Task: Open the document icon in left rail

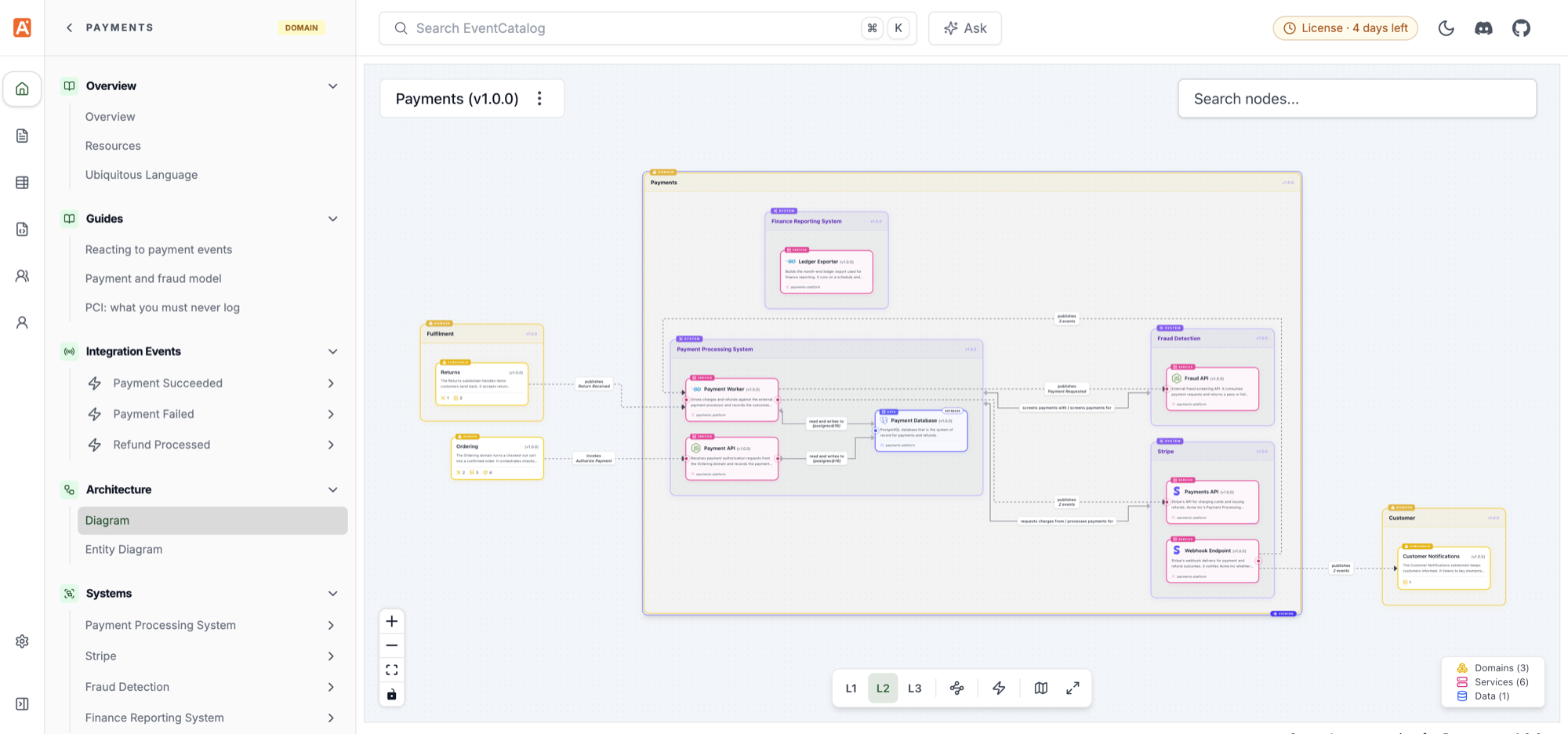Action: click(x=22, y=136)
